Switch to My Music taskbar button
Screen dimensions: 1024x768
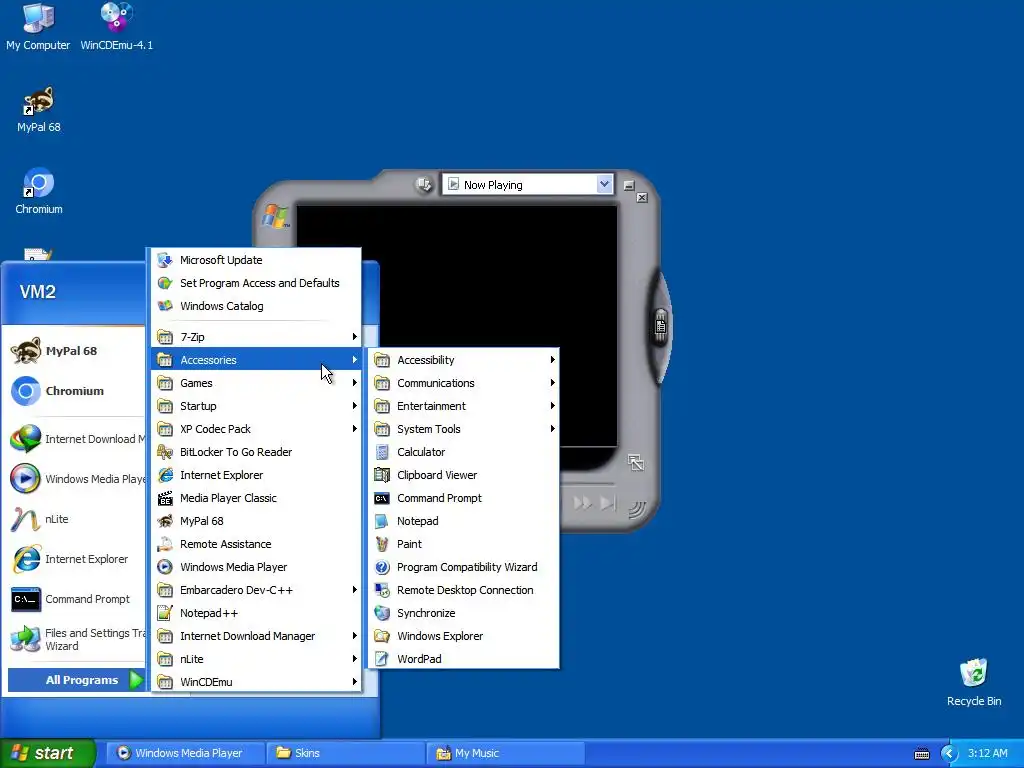(505, 753)
